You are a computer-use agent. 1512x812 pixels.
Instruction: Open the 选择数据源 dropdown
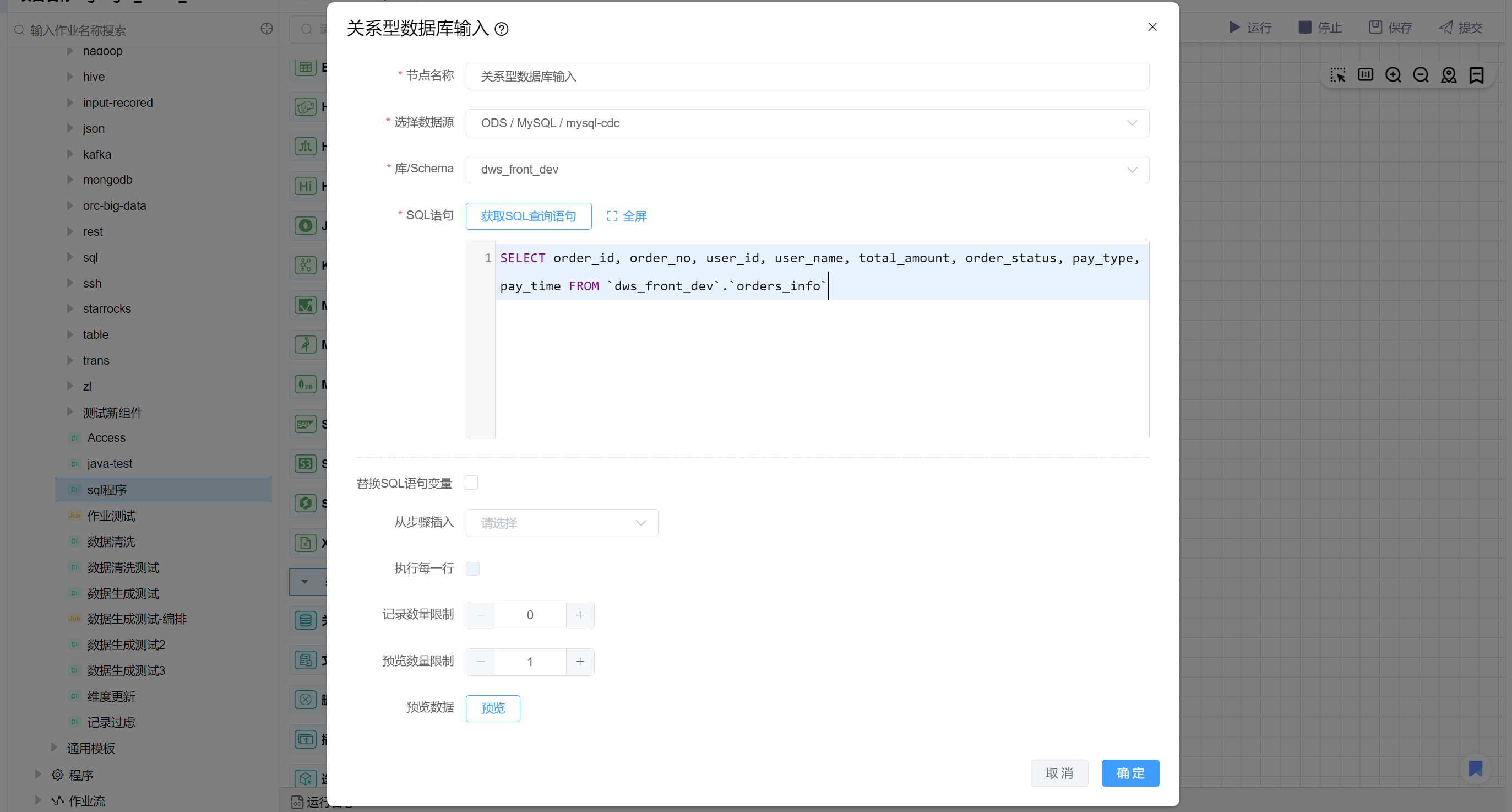(x=807, y=123)
